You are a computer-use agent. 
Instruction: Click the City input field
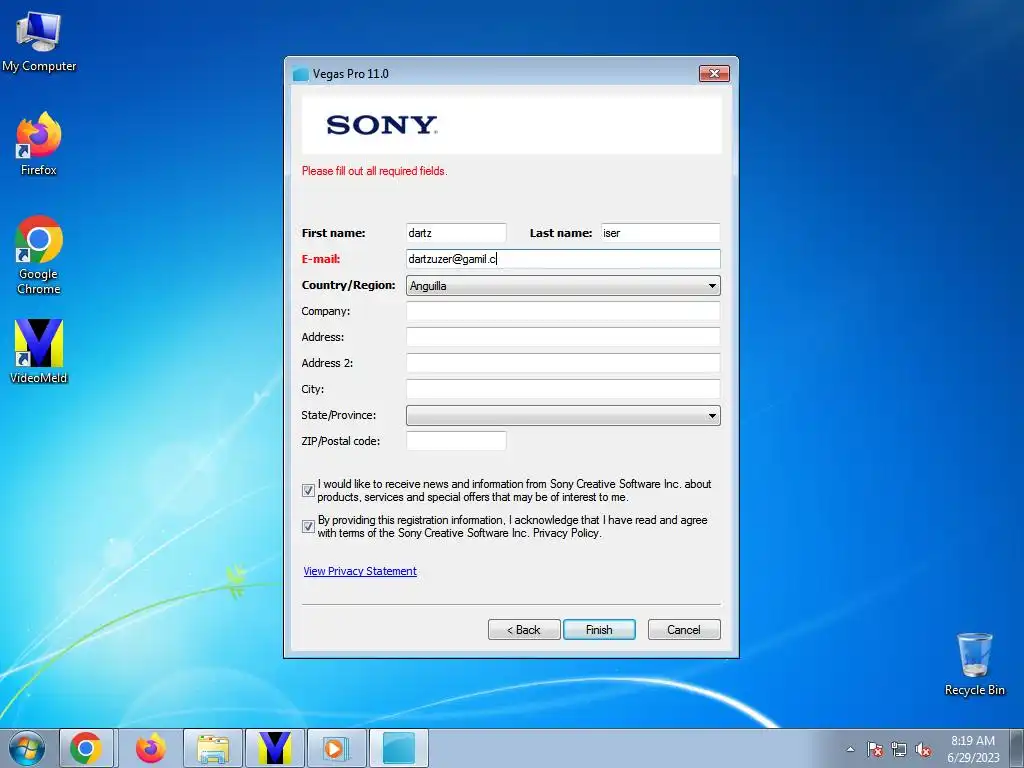coord(563,389)
